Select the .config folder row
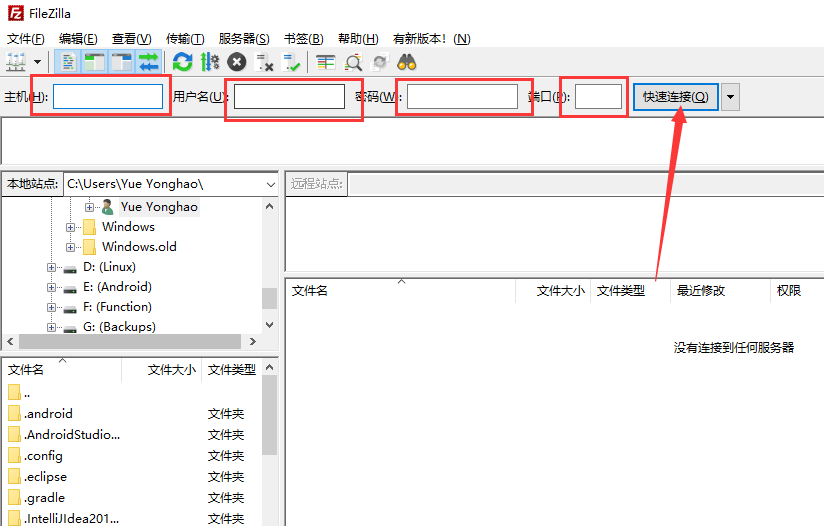 (x=132, y=456)
